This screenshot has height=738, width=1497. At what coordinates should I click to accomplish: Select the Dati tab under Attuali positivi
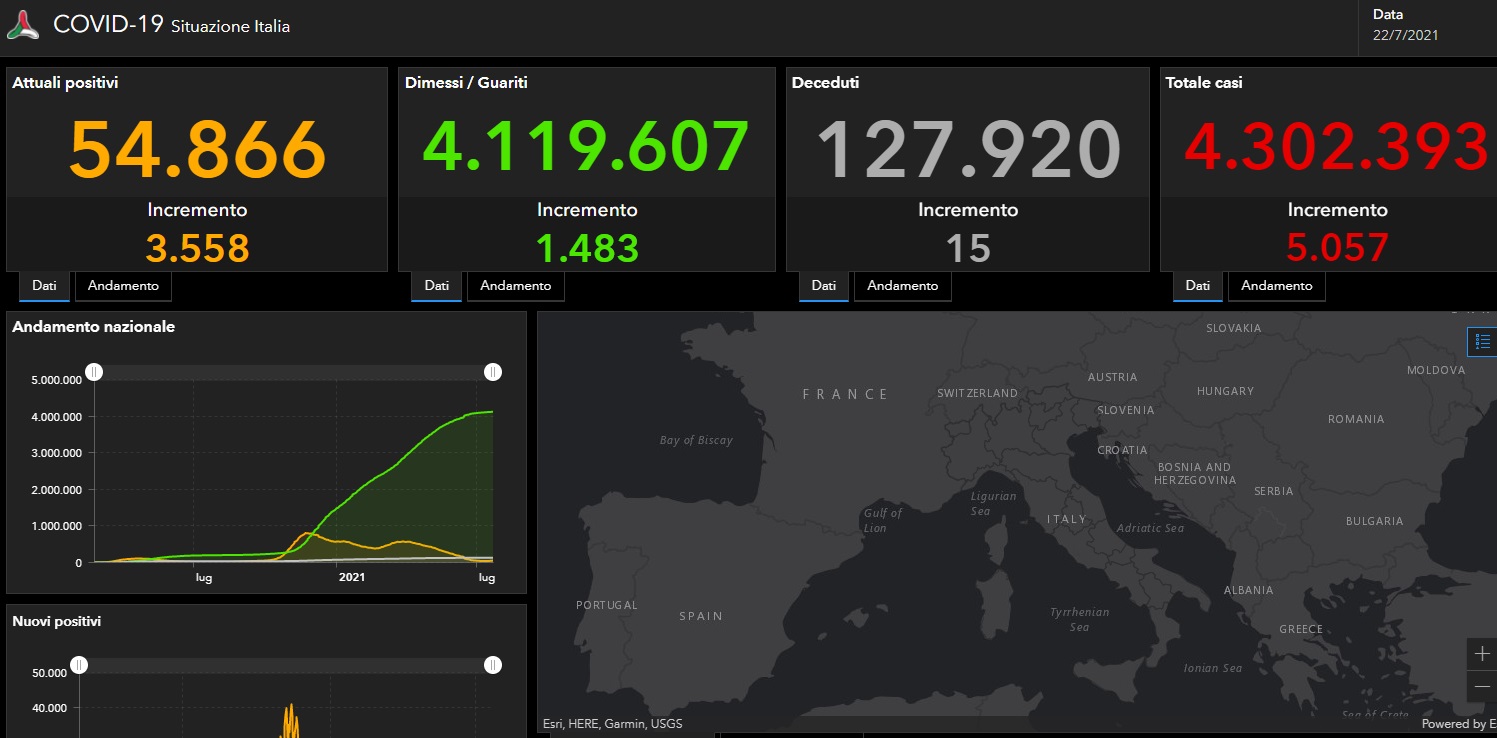pyautogui.click(x=44, y=286)
